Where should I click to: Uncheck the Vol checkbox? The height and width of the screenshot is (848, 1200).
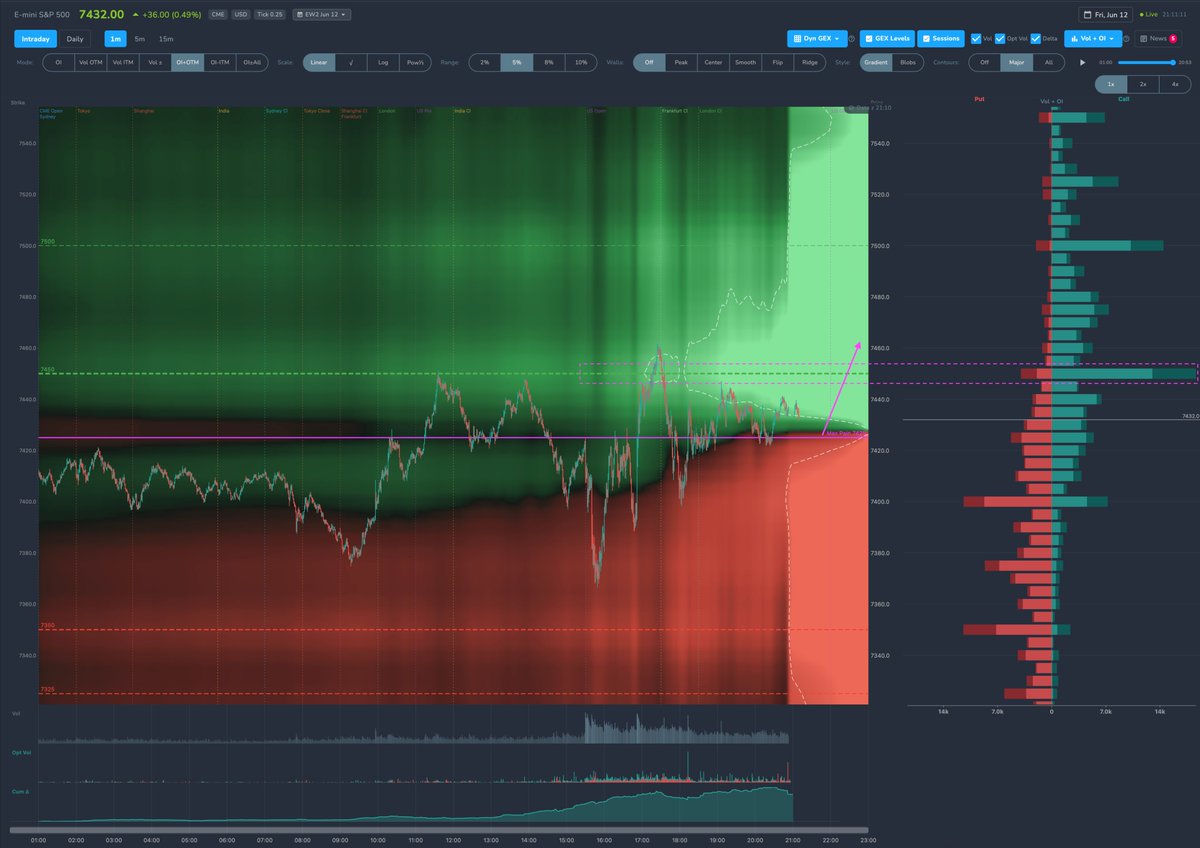click(976, 39)
